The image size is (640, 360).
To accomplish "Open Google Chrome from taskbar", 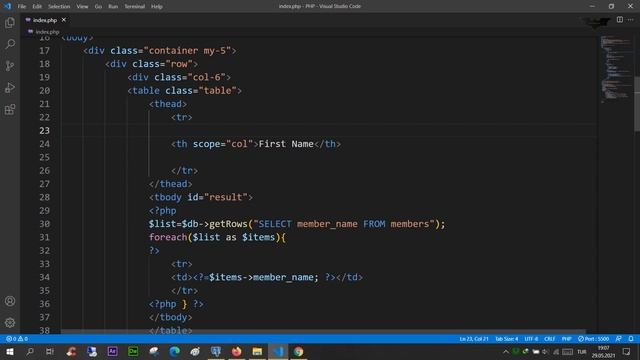I will [298, 351].
